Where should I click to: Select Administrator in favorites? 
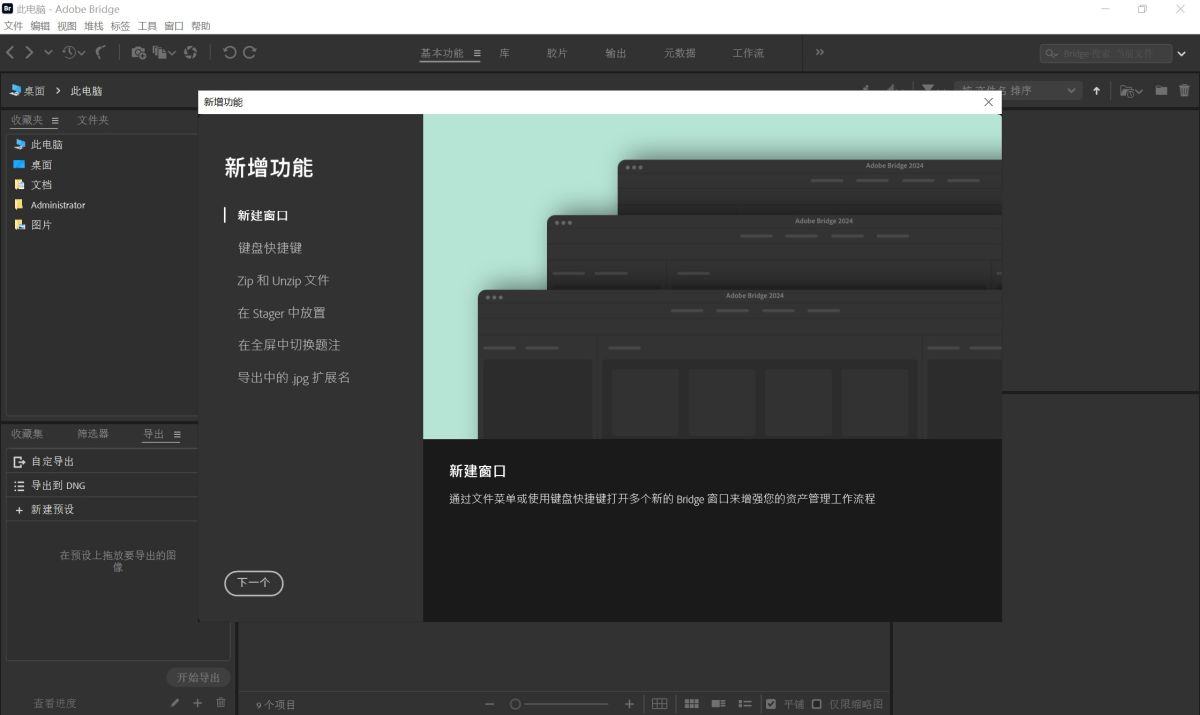coord(58,205)
